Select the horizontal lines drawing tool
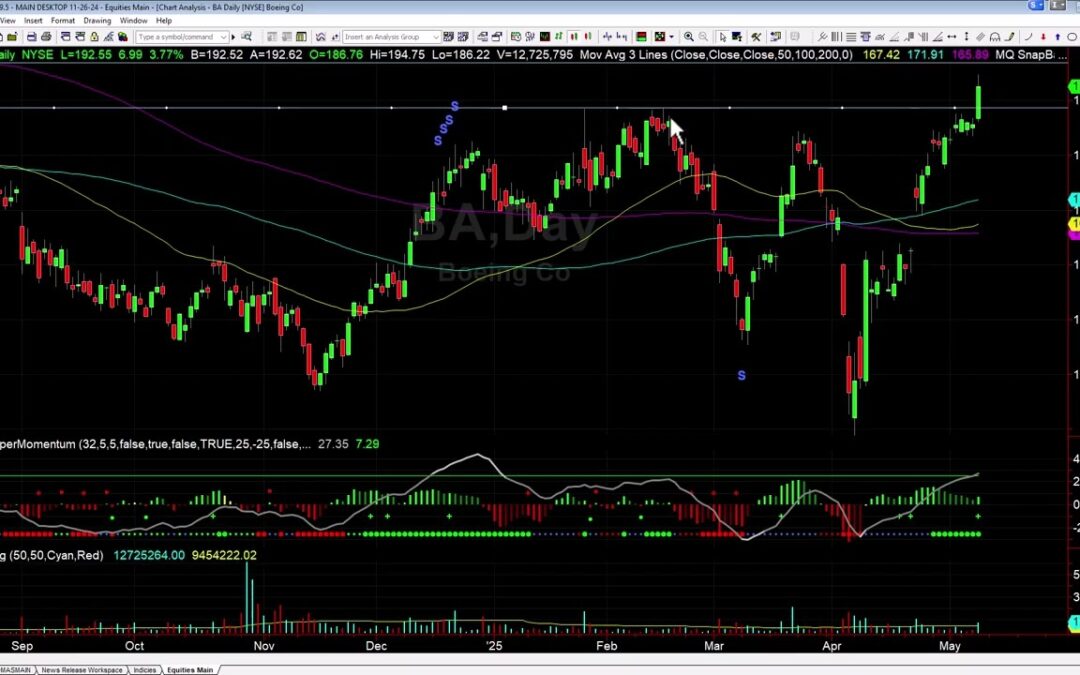 coord(851,37)
